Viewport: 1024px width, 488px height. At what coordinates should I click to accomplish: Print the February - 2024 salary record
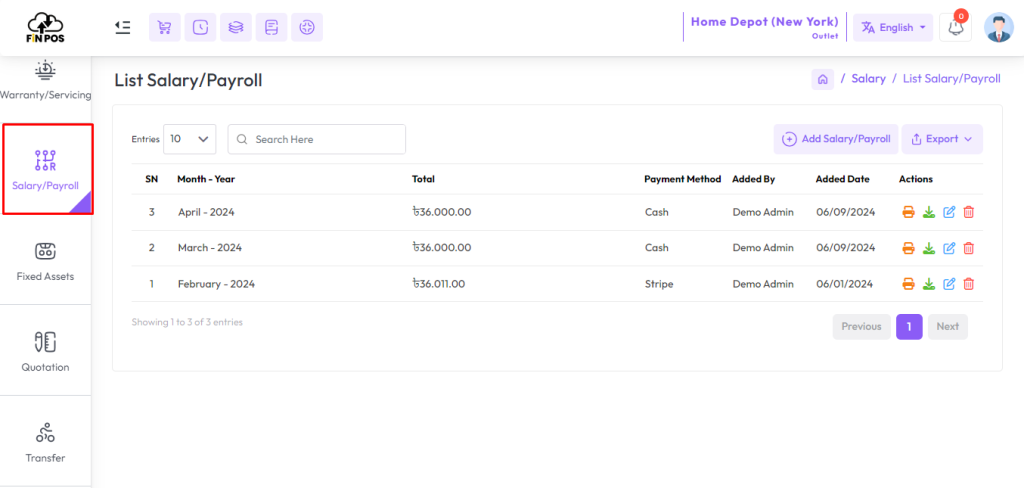[908, 284]
